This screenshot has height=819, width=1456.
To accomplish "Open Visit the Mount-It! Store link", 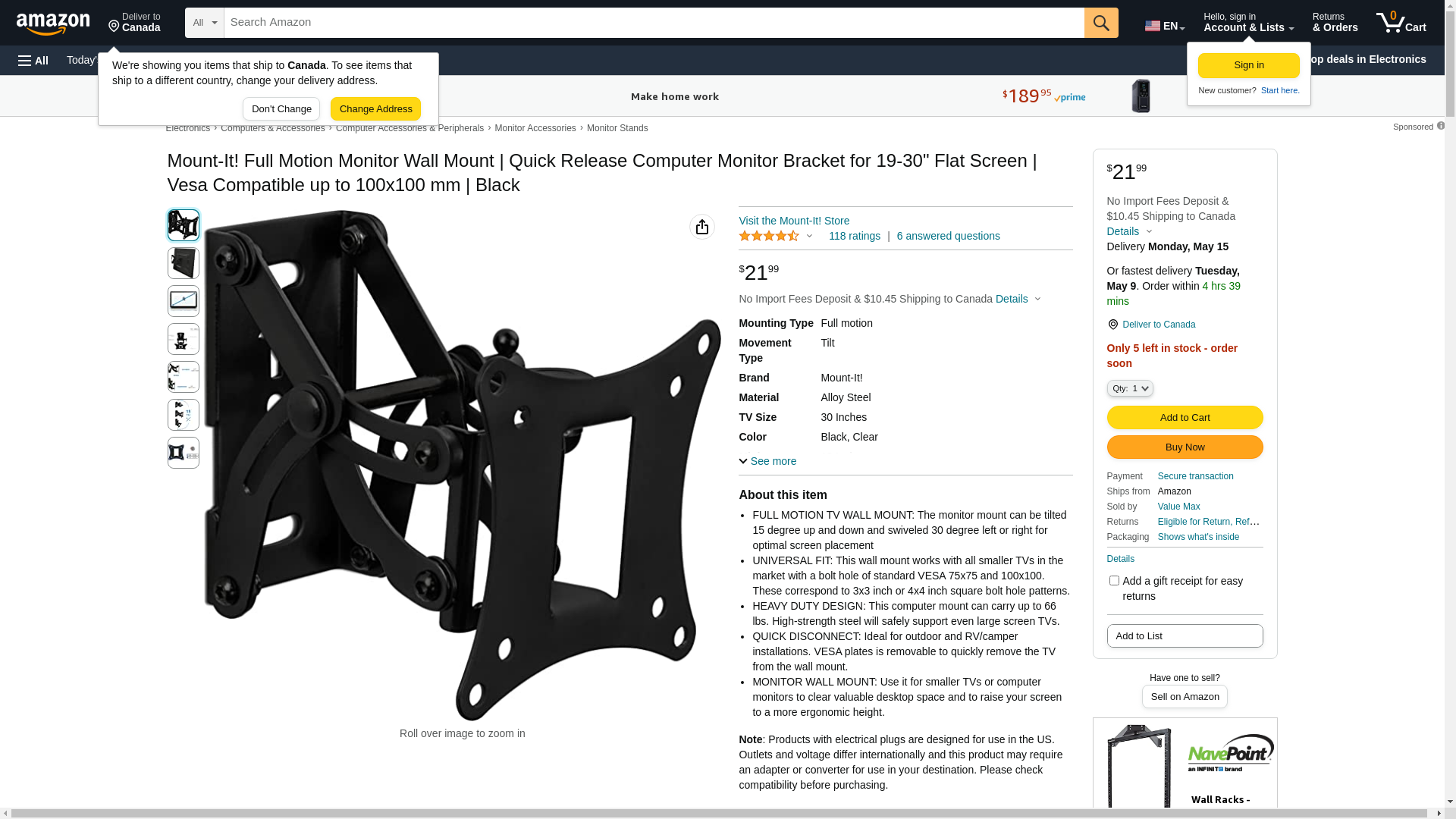I will click(794, 221).
